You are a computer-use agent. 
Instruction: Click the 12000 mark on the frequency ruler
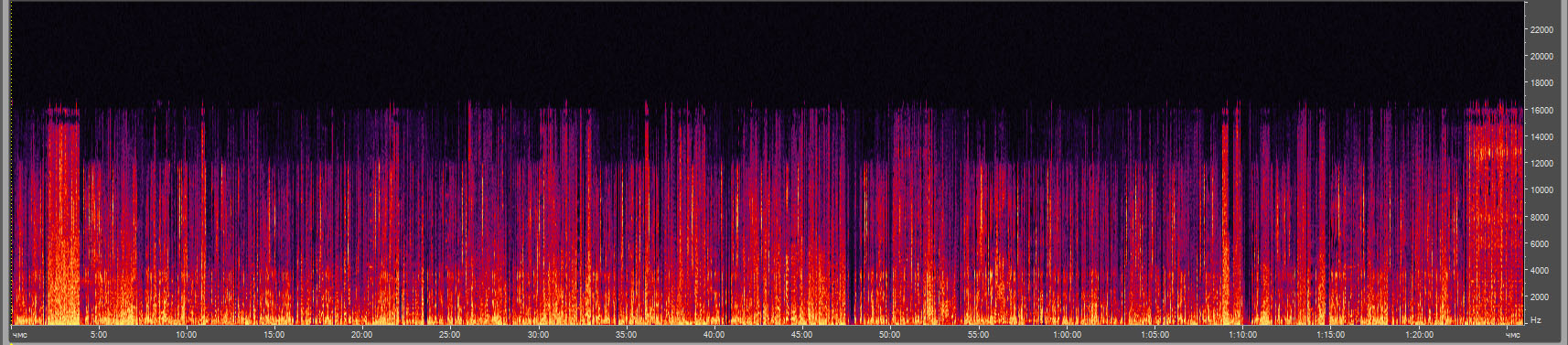(x=1541, y=164)
